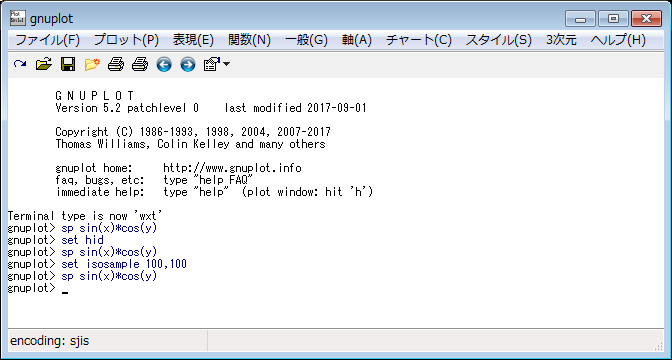Image resolution: width=672 pixels, height=360 pixels.
Task: Open the 関数(N) menu
Action: (x=249, y=40)
